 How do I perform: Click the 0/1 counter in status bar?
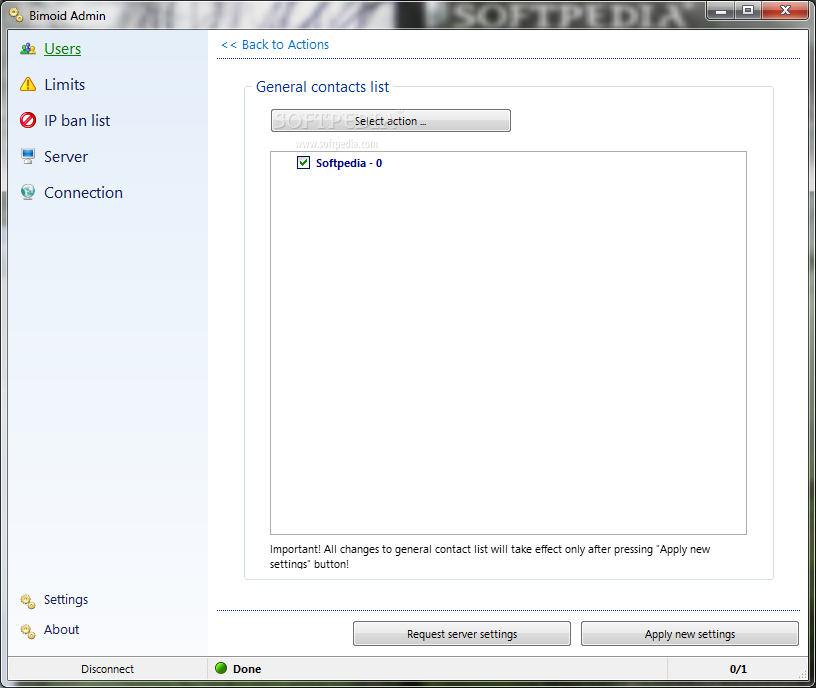tap(738, 669)
